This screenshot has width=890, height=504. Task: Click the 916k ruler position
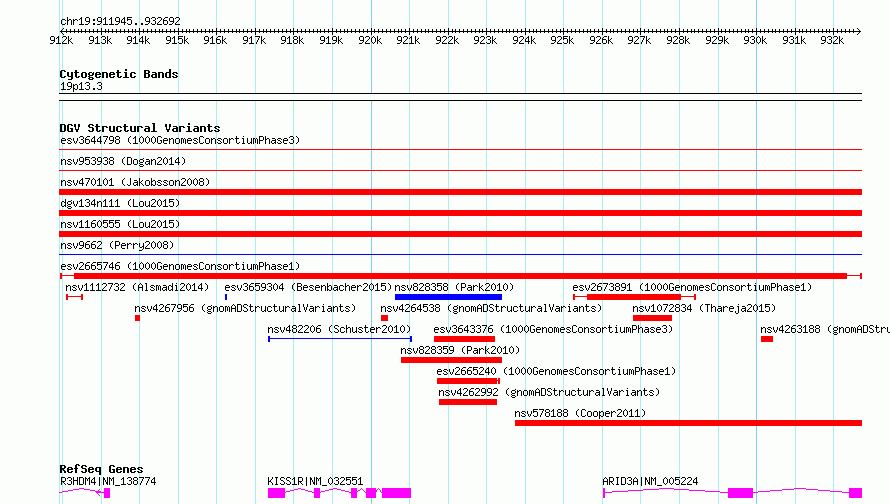coord(215,40)
